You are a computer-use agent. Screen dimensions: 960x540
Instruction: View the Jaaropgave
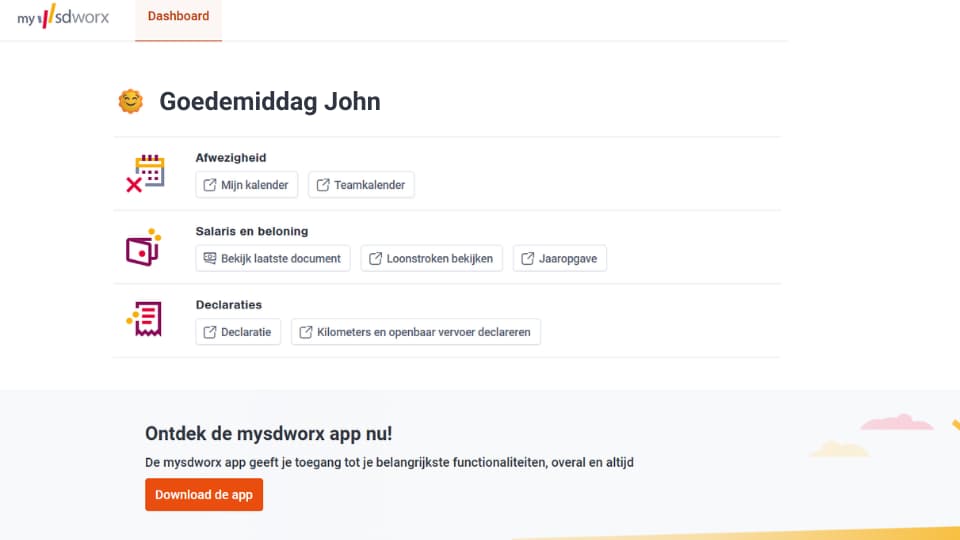[x=560, y=258]
